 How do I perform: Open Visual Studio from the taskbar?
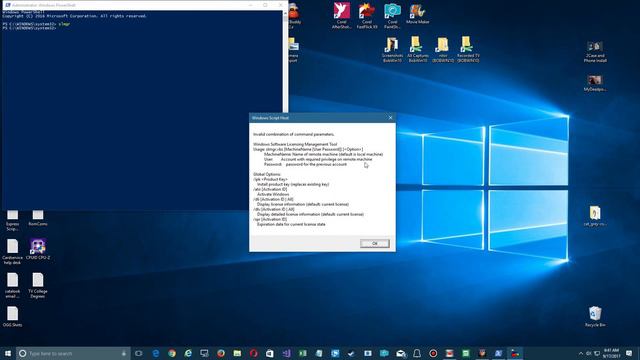286,353
